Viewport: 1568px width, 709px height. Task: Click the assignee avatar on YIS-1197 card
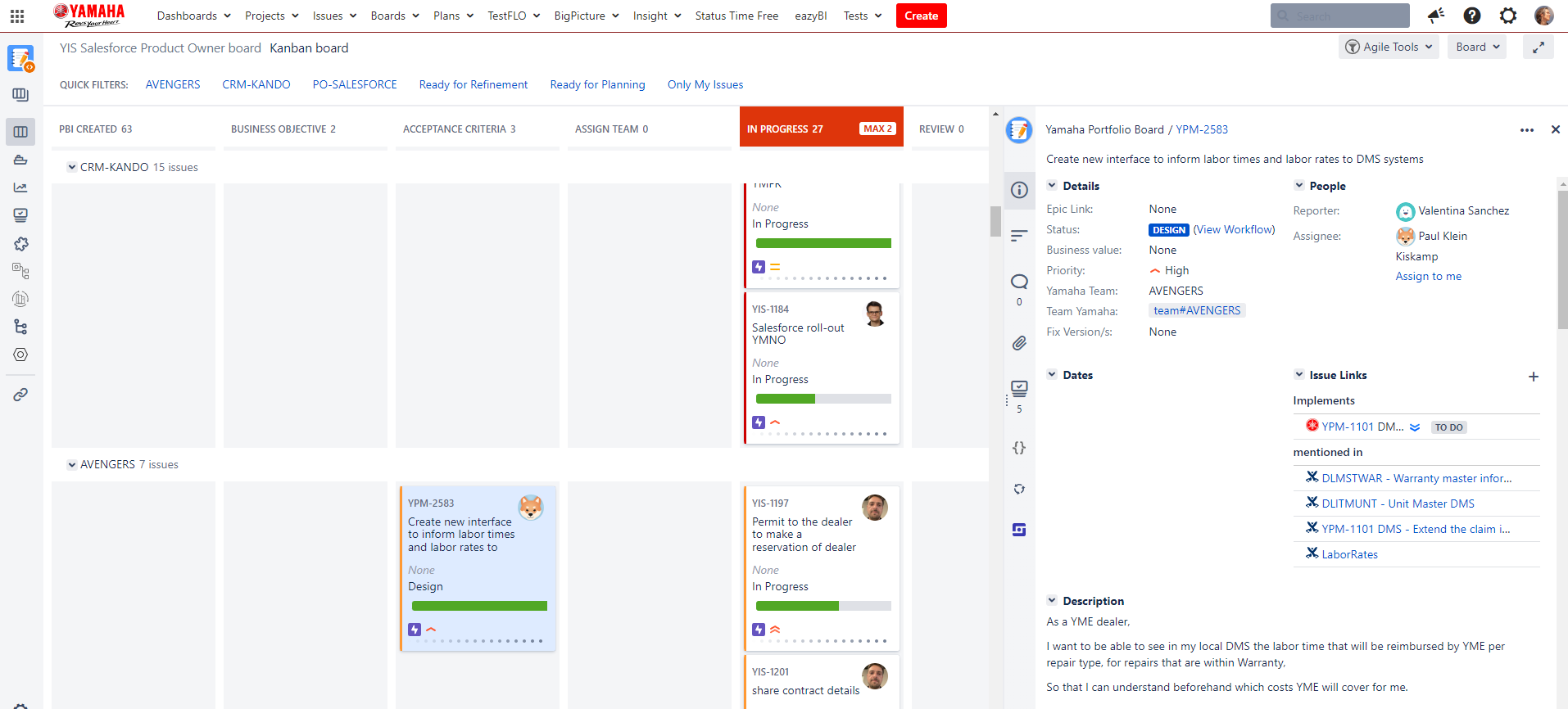coord(875,508)
